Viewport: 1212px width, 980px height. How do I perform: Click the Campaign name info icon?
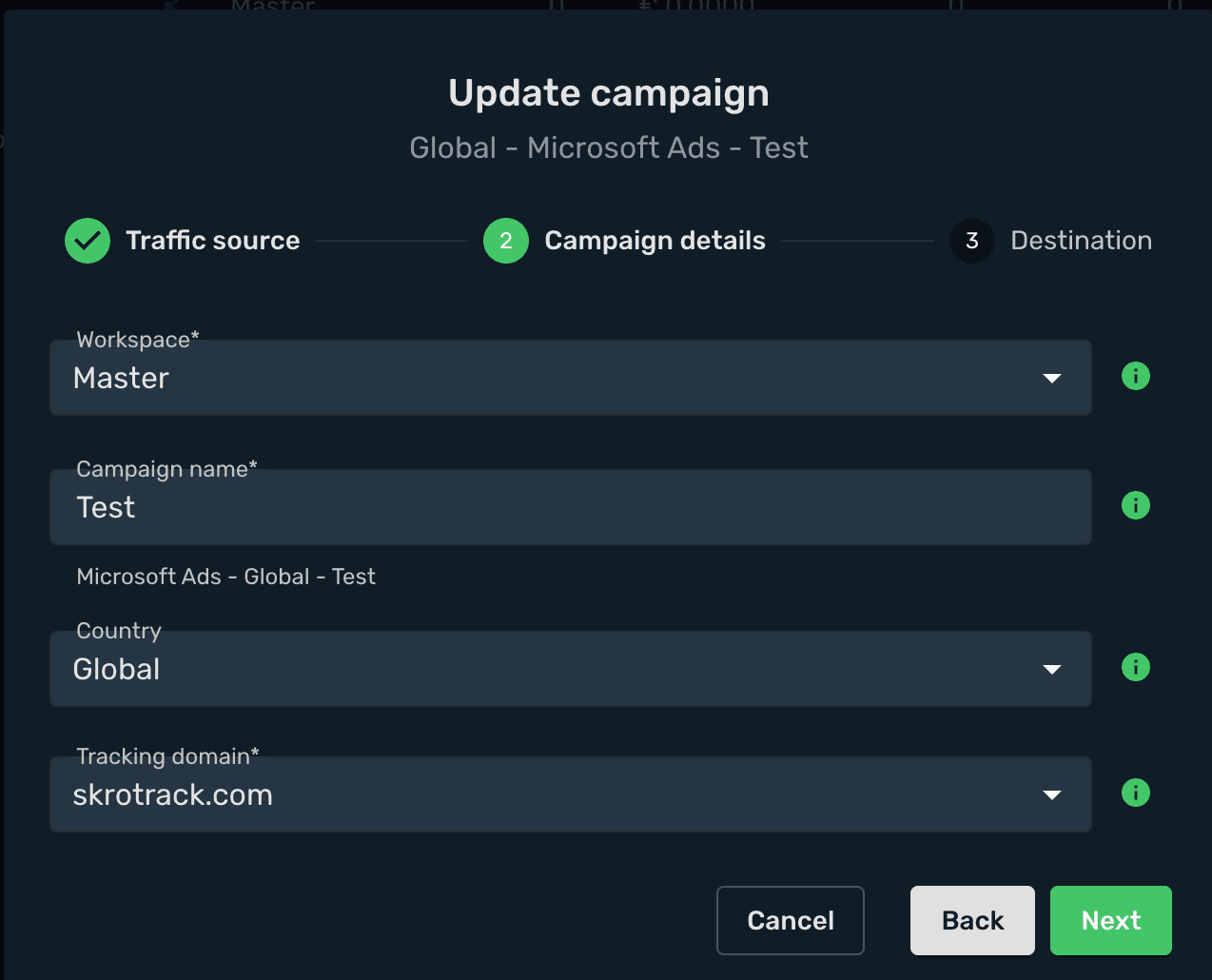click(x=1136, y=505)
